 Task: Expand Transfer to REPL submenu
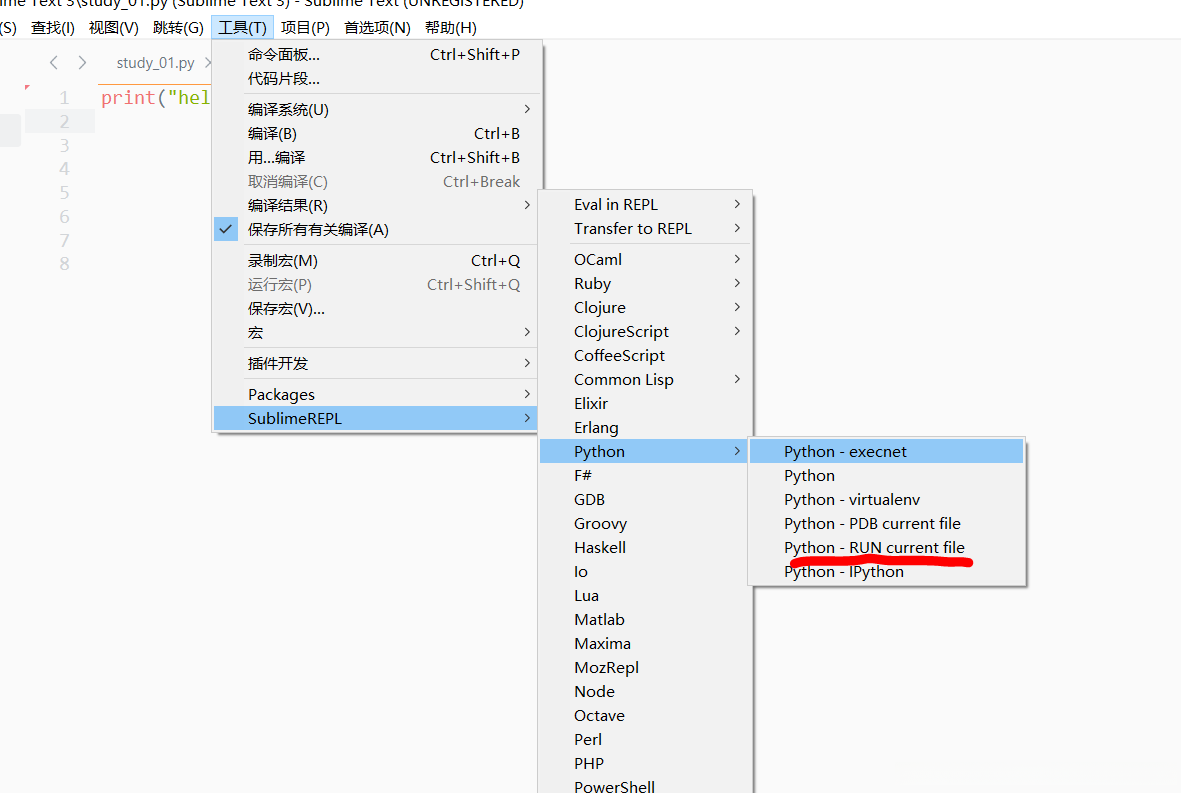click(645, 228)
